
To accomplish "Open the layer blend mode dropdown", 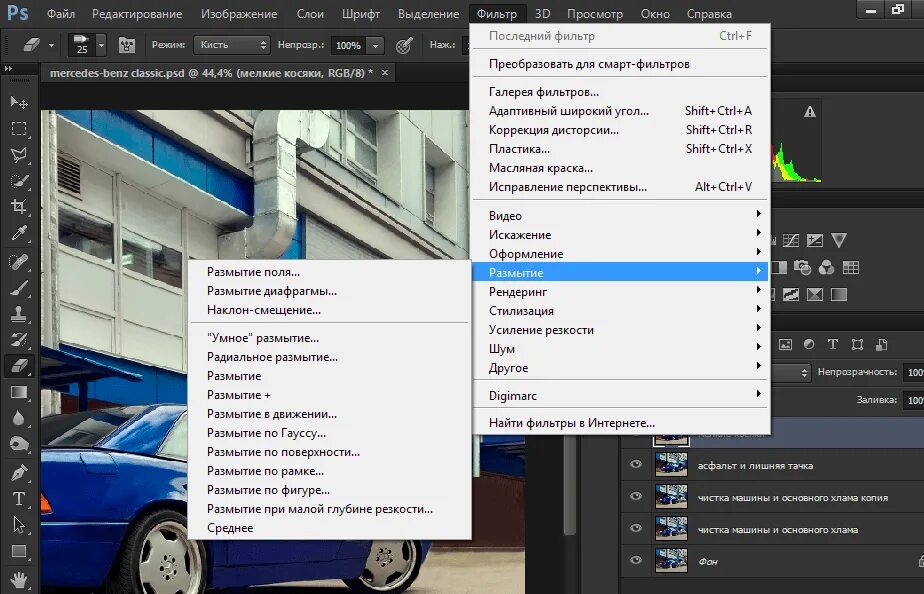I will (790, 372).
